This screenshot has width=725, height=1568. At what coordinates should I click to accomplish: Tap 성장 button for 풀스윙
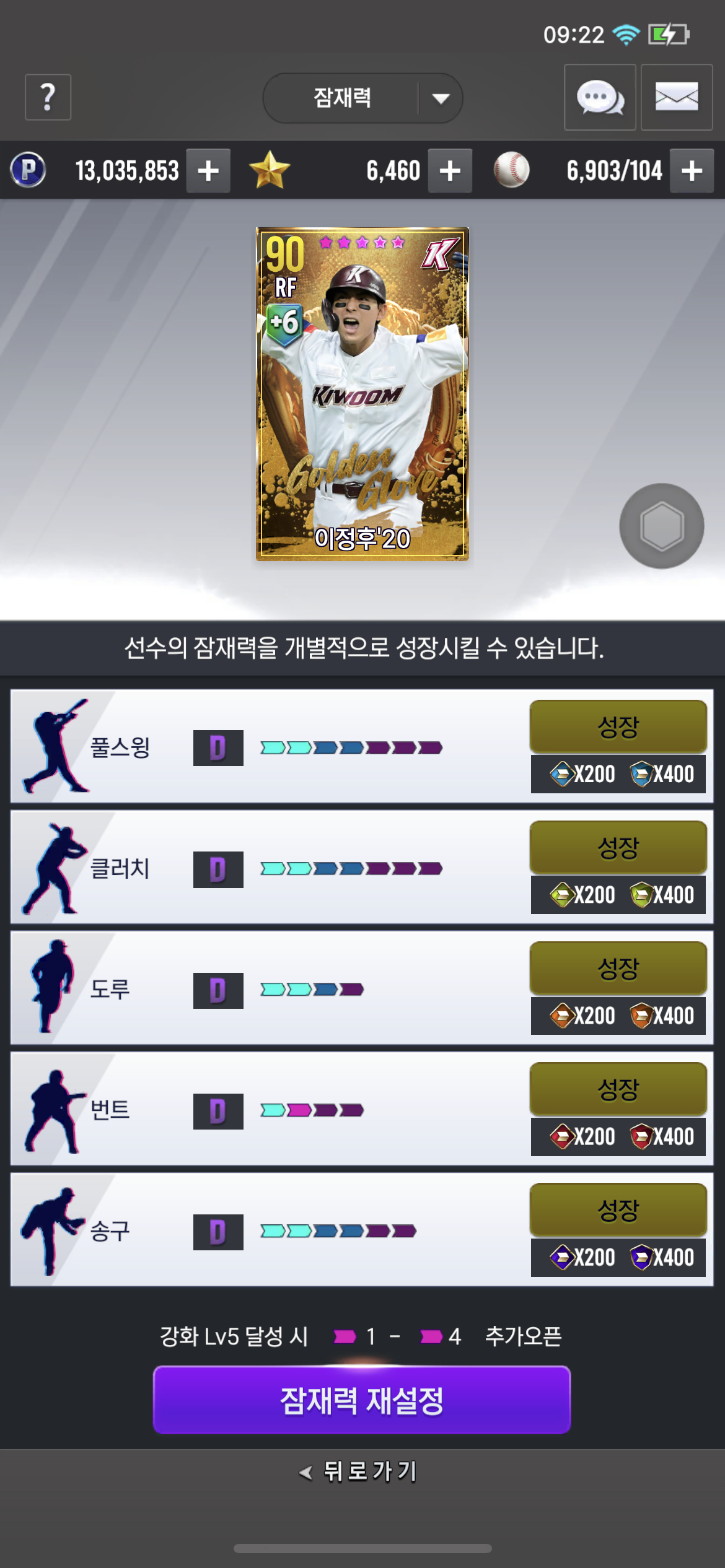pyautogui.click(x=618, y=727)
